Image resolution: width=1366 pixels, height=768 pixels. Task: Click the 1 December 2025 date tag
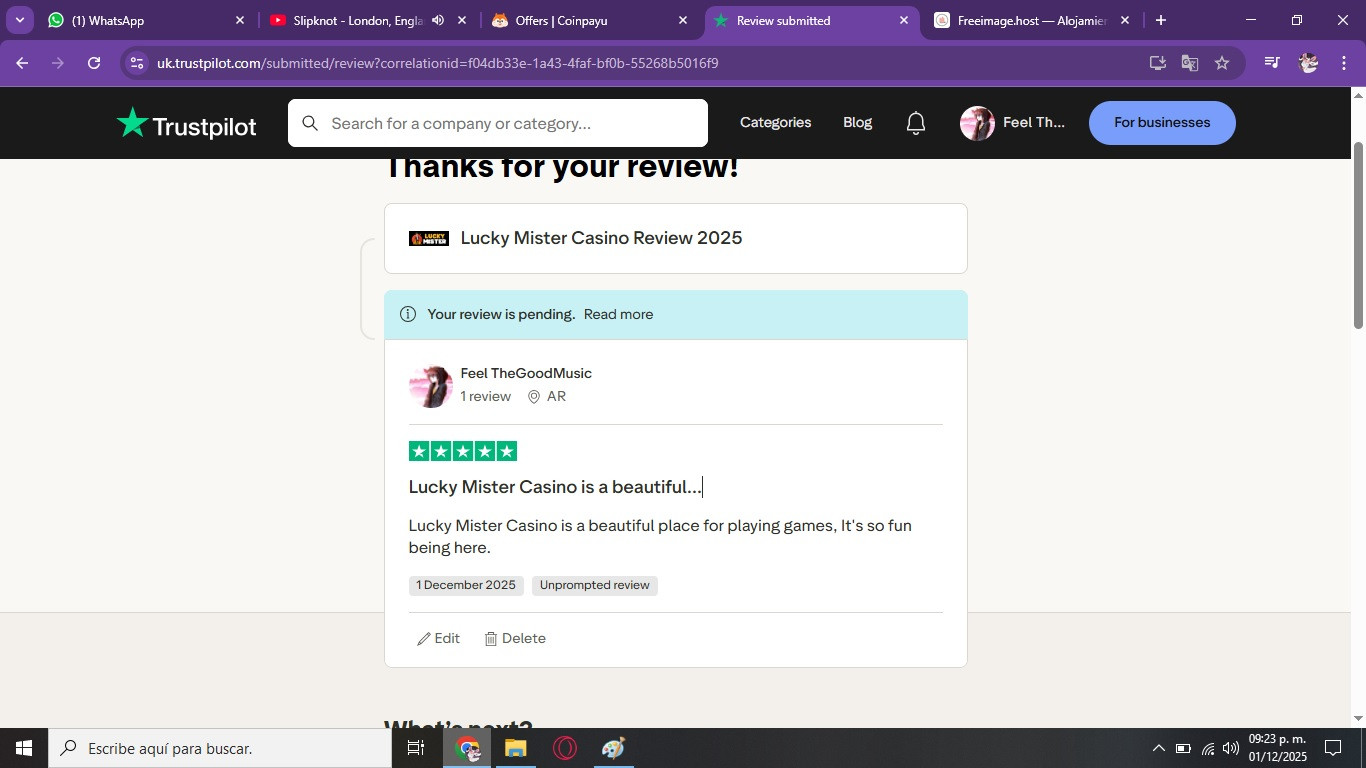point(466,585)
